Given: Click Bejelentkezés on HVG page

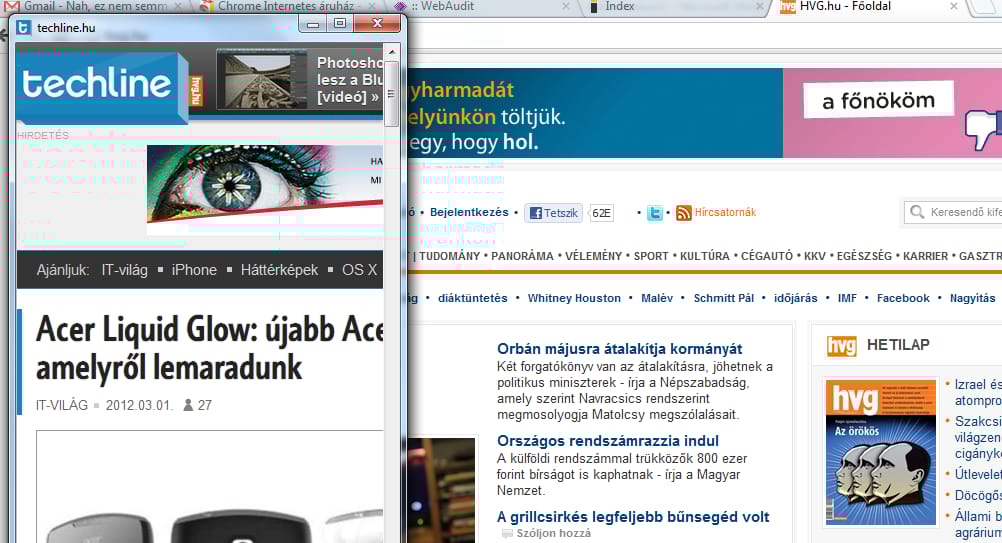Looking at the screenshot, I should (x=469, y=212).
